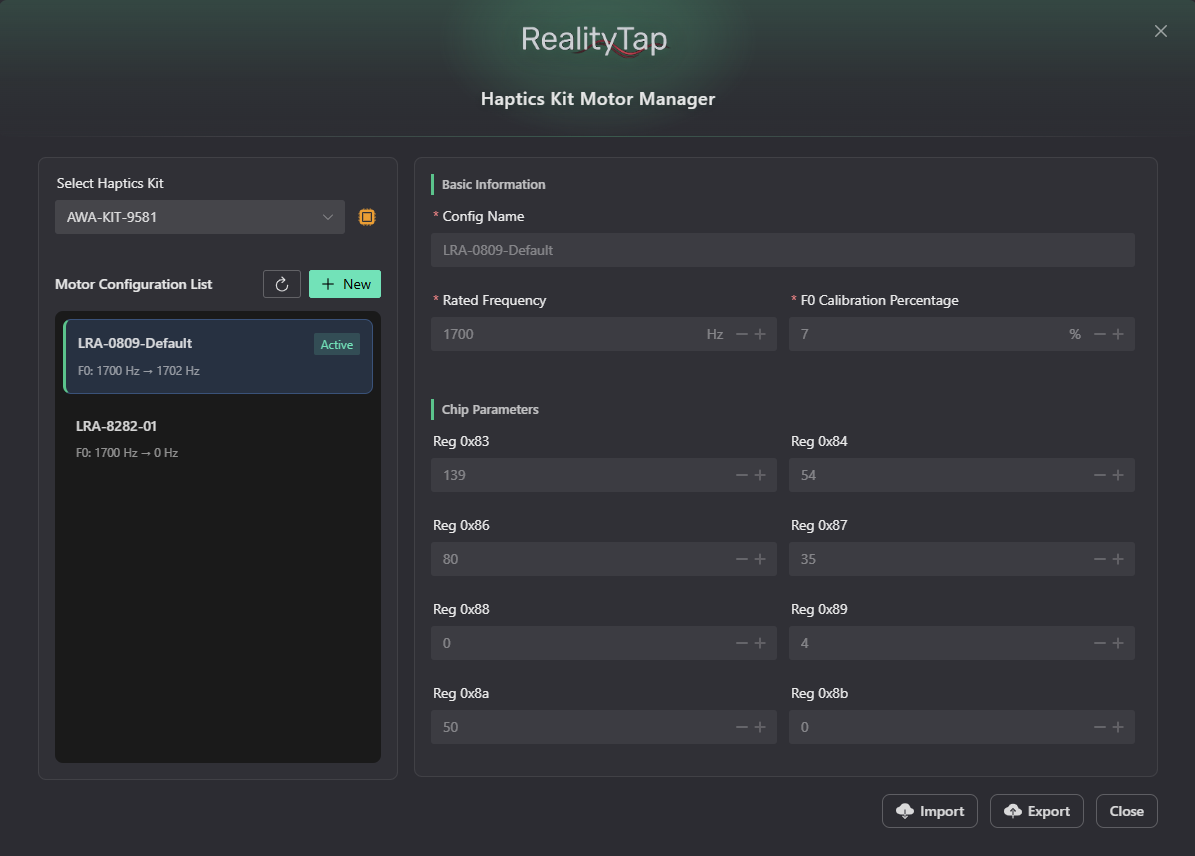Increment Reg 0x89 value
The image size is (1195, 856).
coord(1118,643)
